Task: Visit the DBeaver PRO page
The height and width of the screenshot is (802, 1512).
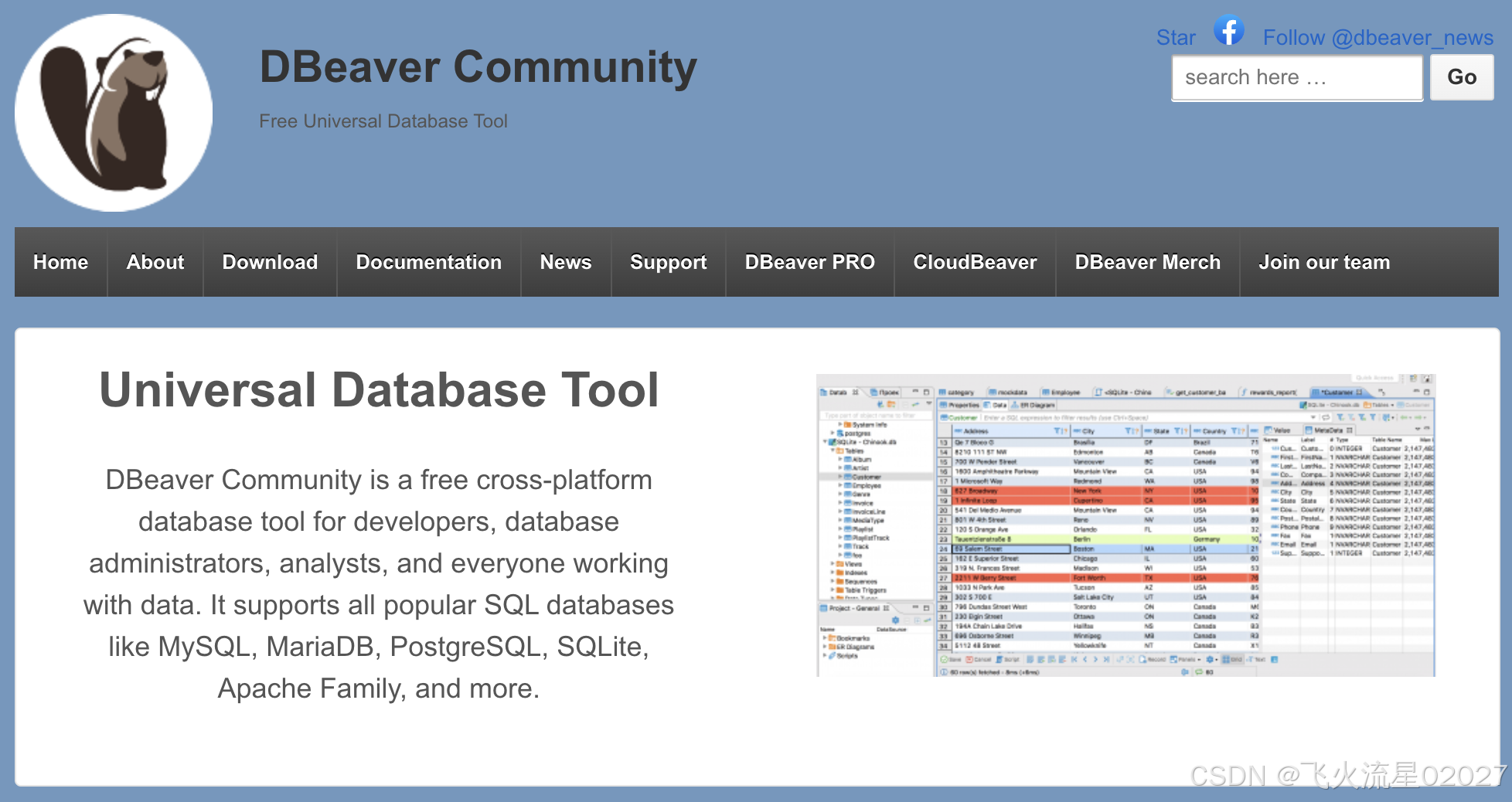Action: pos(810,262)
